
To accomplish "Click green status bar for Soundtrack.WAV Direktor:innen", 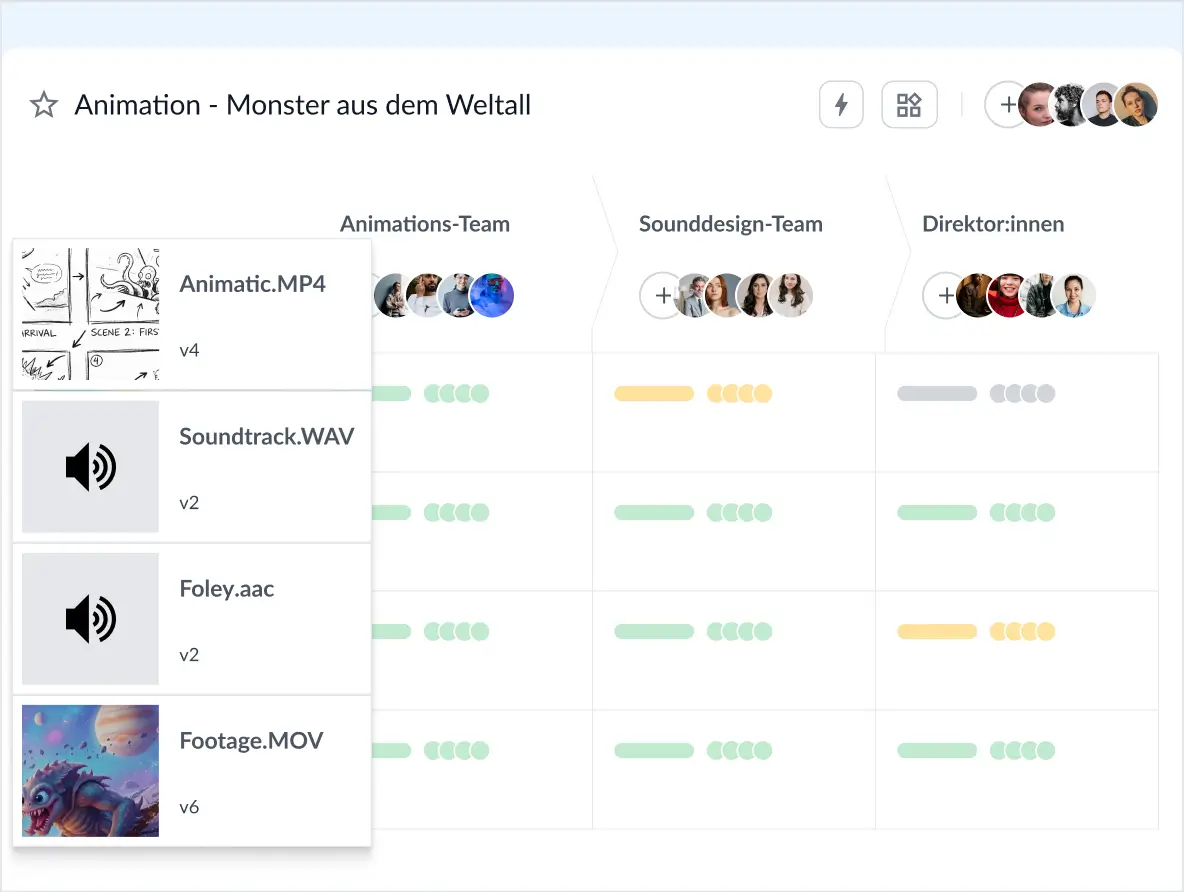I will [937, 513].
